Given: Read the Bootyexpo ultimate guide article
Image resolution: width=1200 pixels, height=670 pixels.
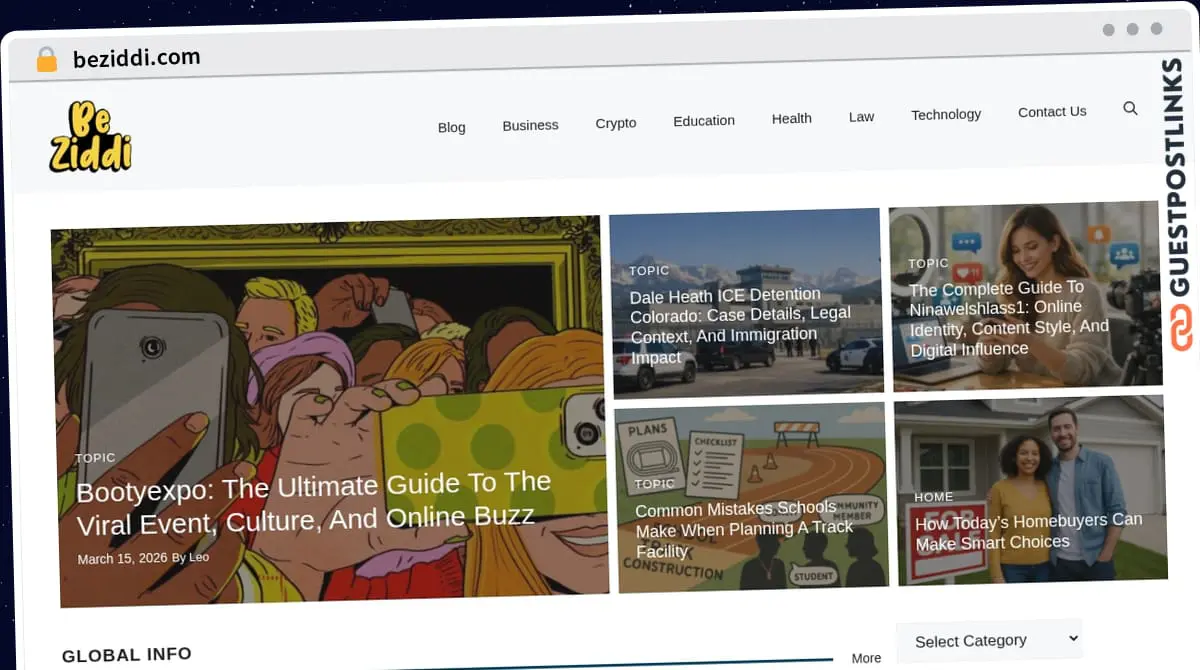Looking at the screenshot, I should (314, 502).
